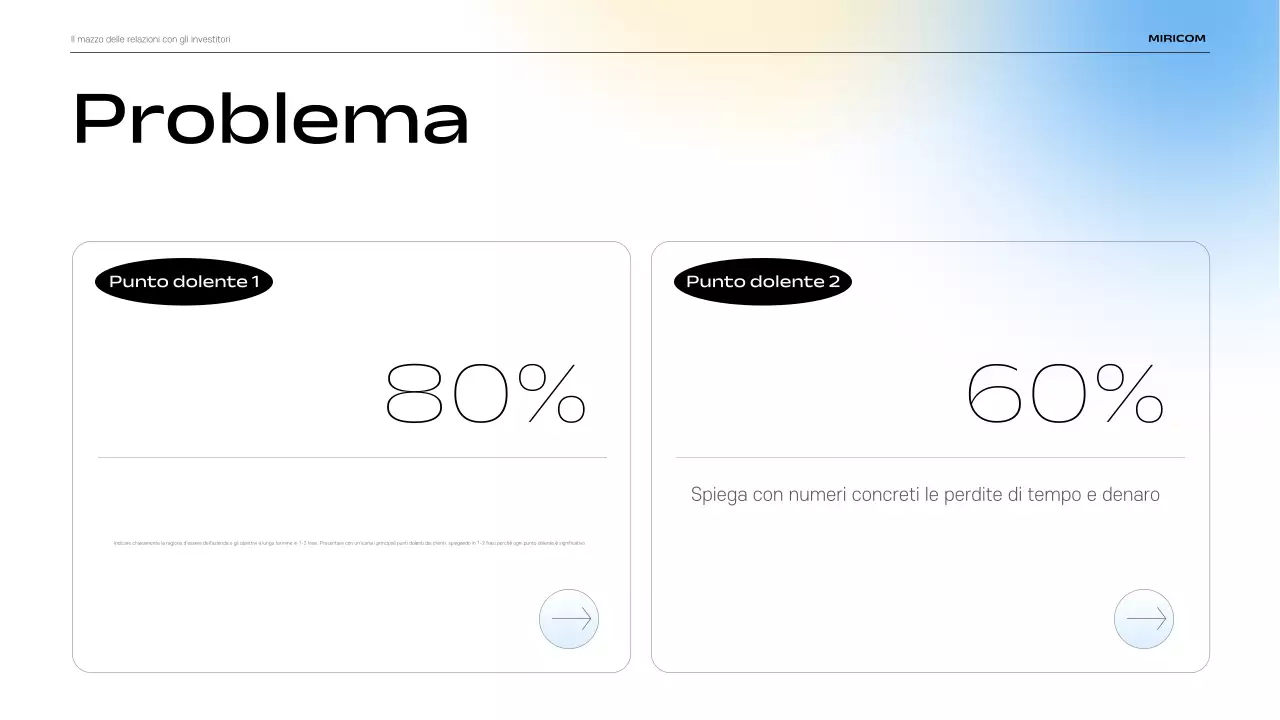Click the MIRICOM logo

(1177, 39)
